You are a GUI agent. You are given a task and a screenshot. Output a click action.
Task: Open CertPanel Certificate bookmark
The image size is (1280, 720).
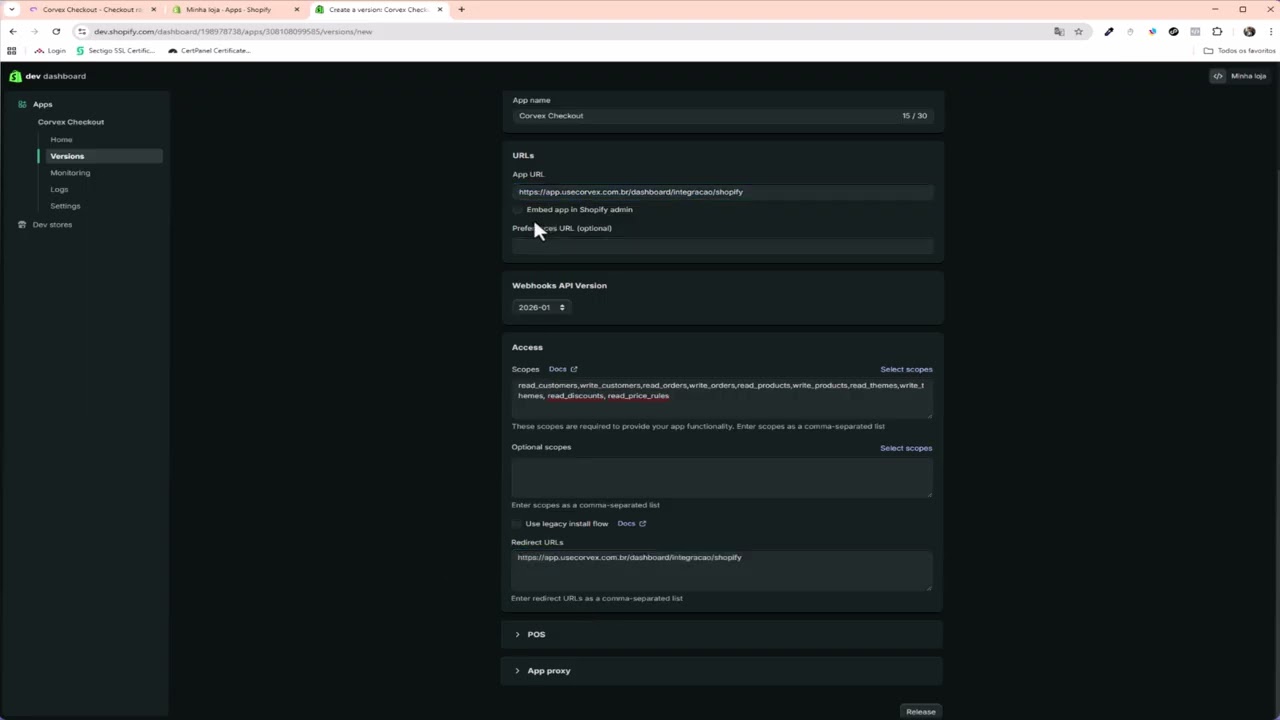(209, 50)
